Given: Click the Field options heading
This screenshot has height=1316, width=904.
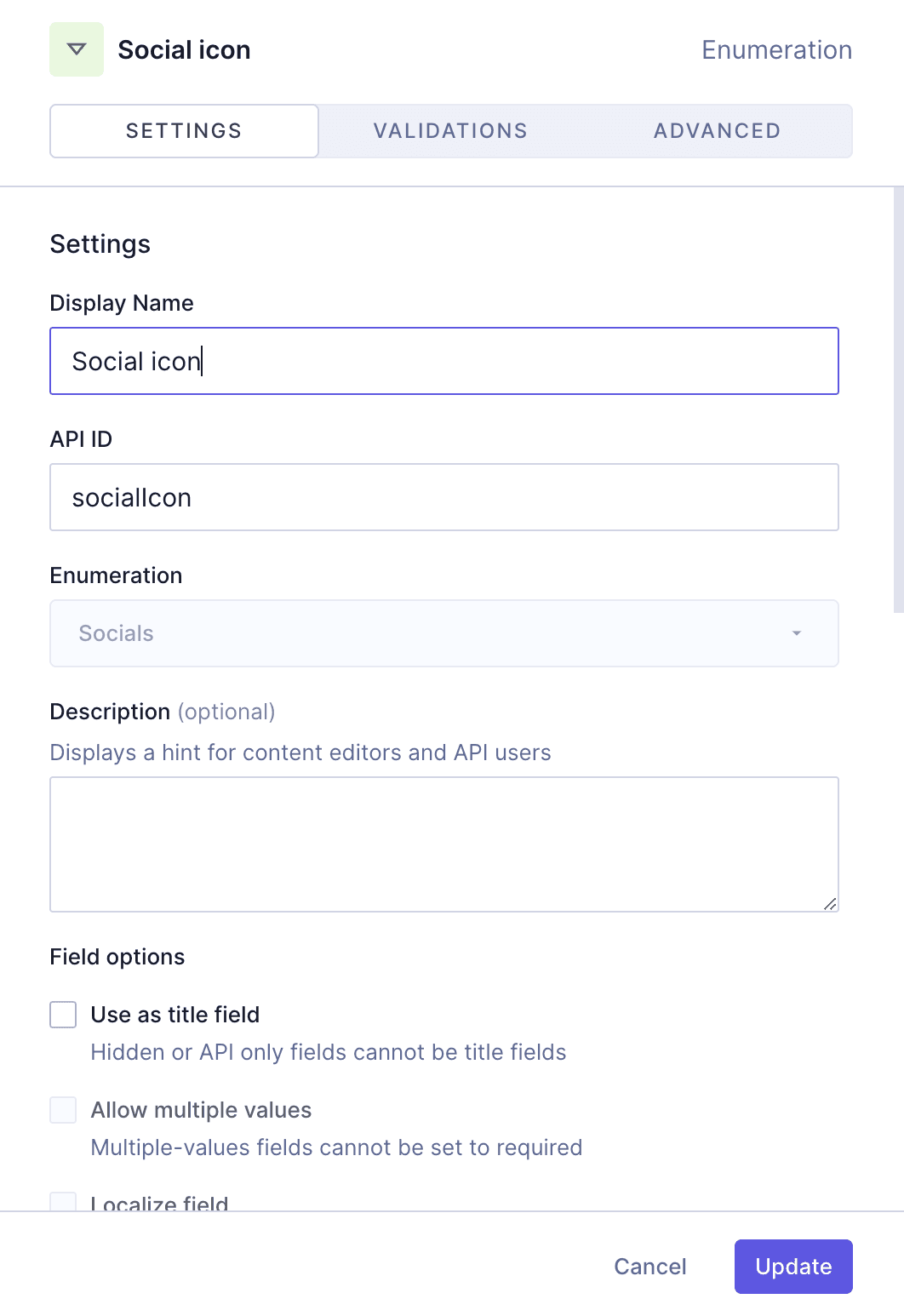Looking at the screenshot, I should (x=117, y=957).
